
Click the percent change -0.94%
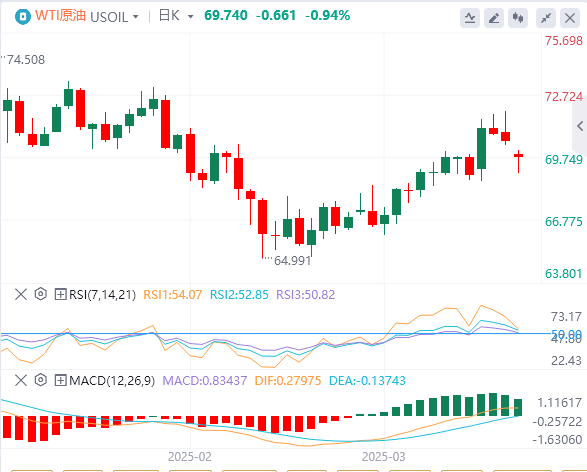(328, 15)
